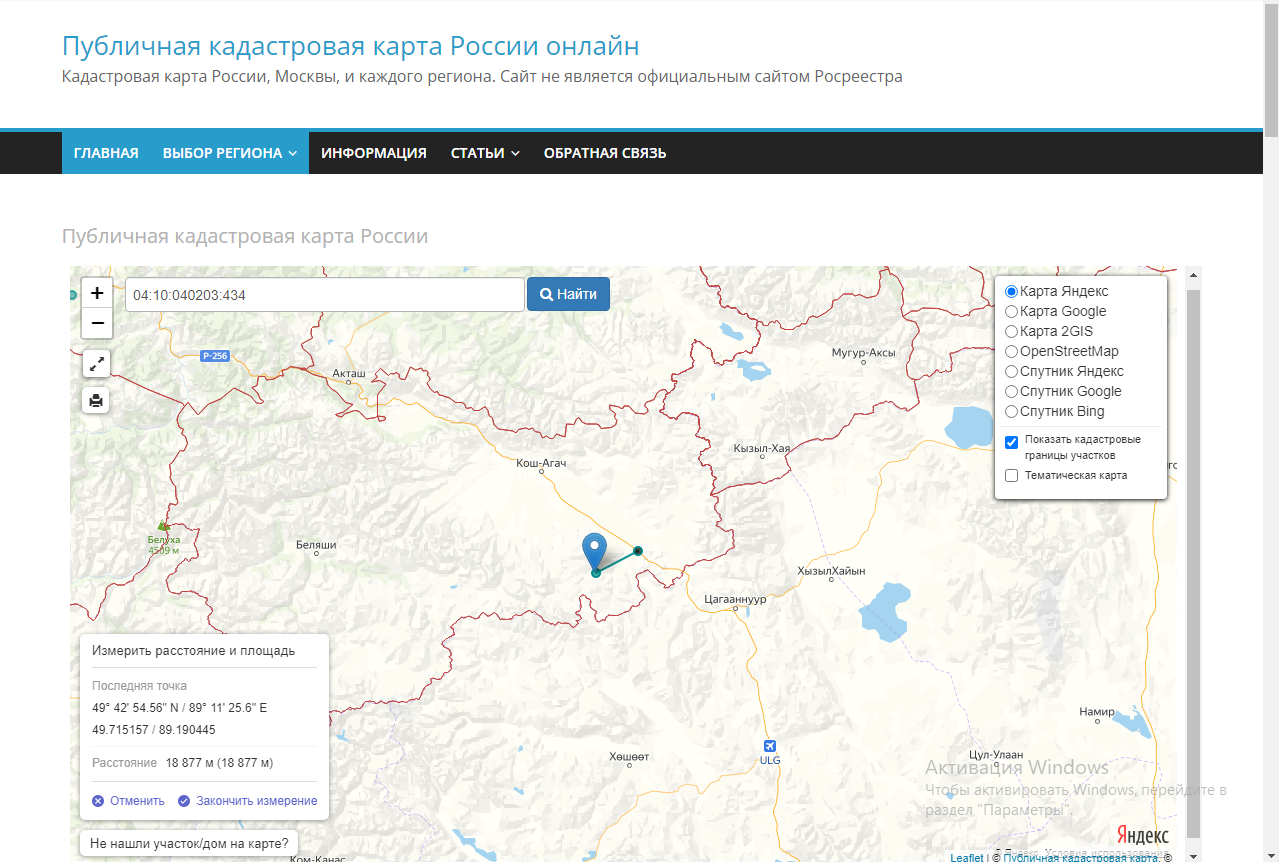Open the Информация menu item
The height and width of the screenshot is (862, 1279).
point(374,153)
